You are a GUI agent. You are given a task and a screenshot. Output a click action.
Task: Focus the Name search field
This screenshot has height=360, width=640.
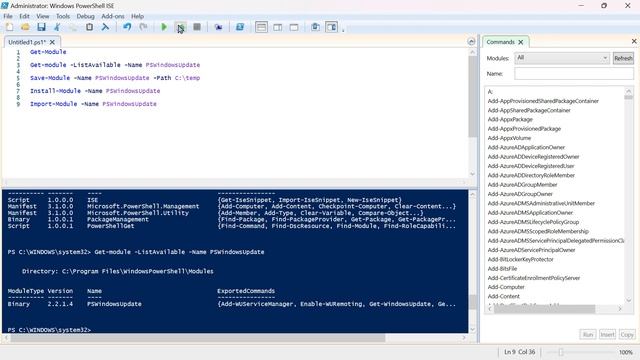click(574, 73)
